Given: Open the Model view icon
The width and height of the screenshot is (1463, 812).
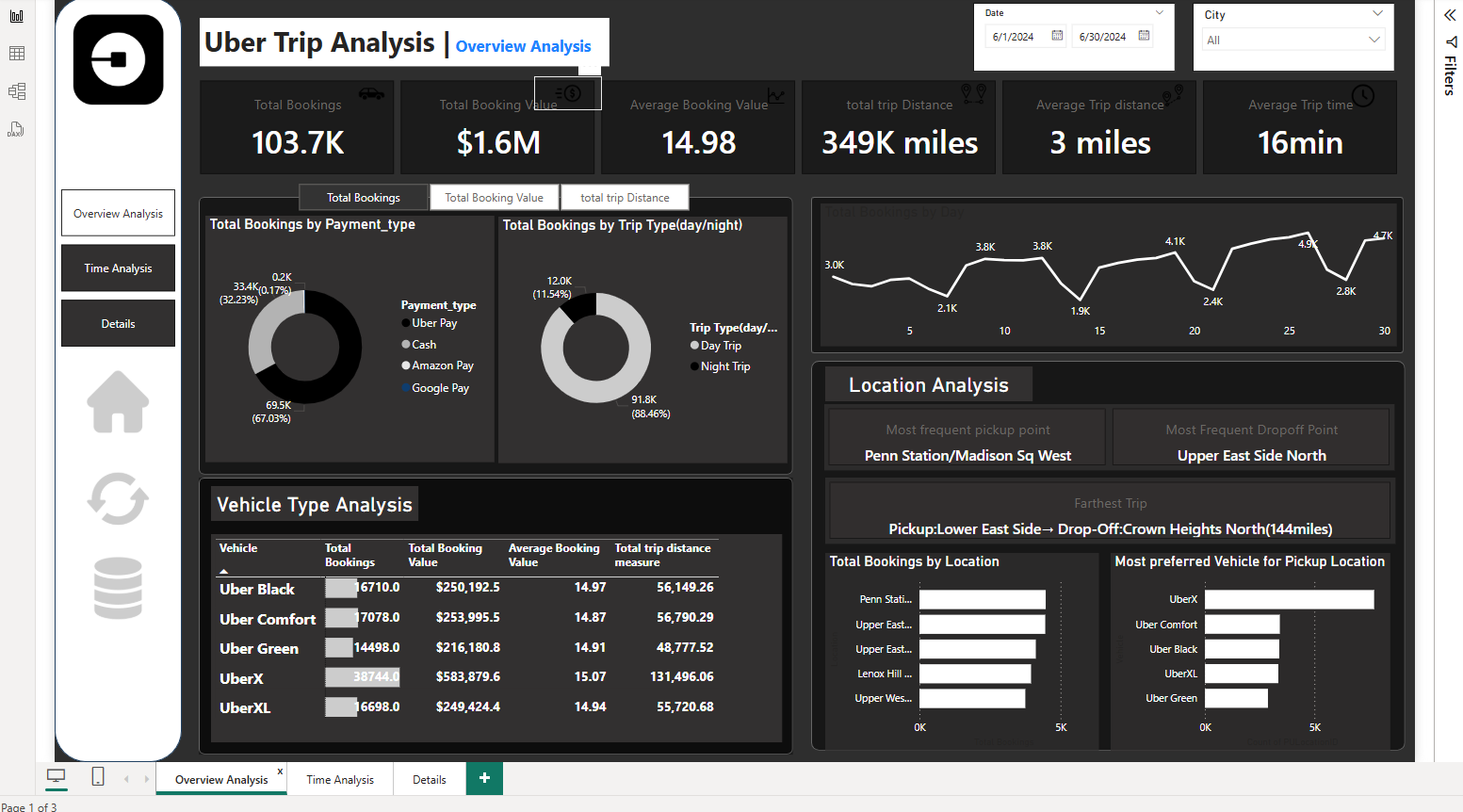Looking at the screenshot, I should point(17,91).
